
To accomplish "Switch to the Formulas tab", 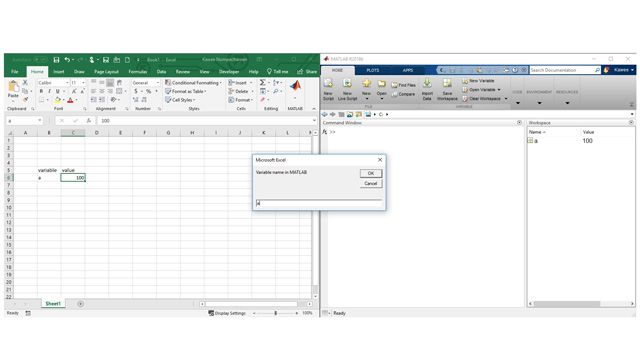I will pos(138,72).
